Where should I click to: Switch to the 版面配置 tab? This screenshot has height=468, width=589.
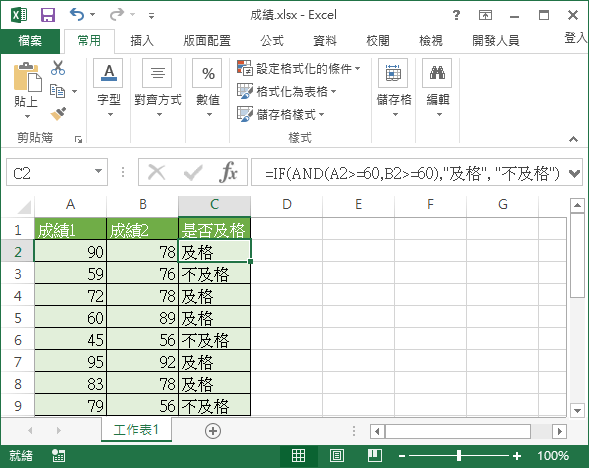pyautogui.click(x=207, y=41)
